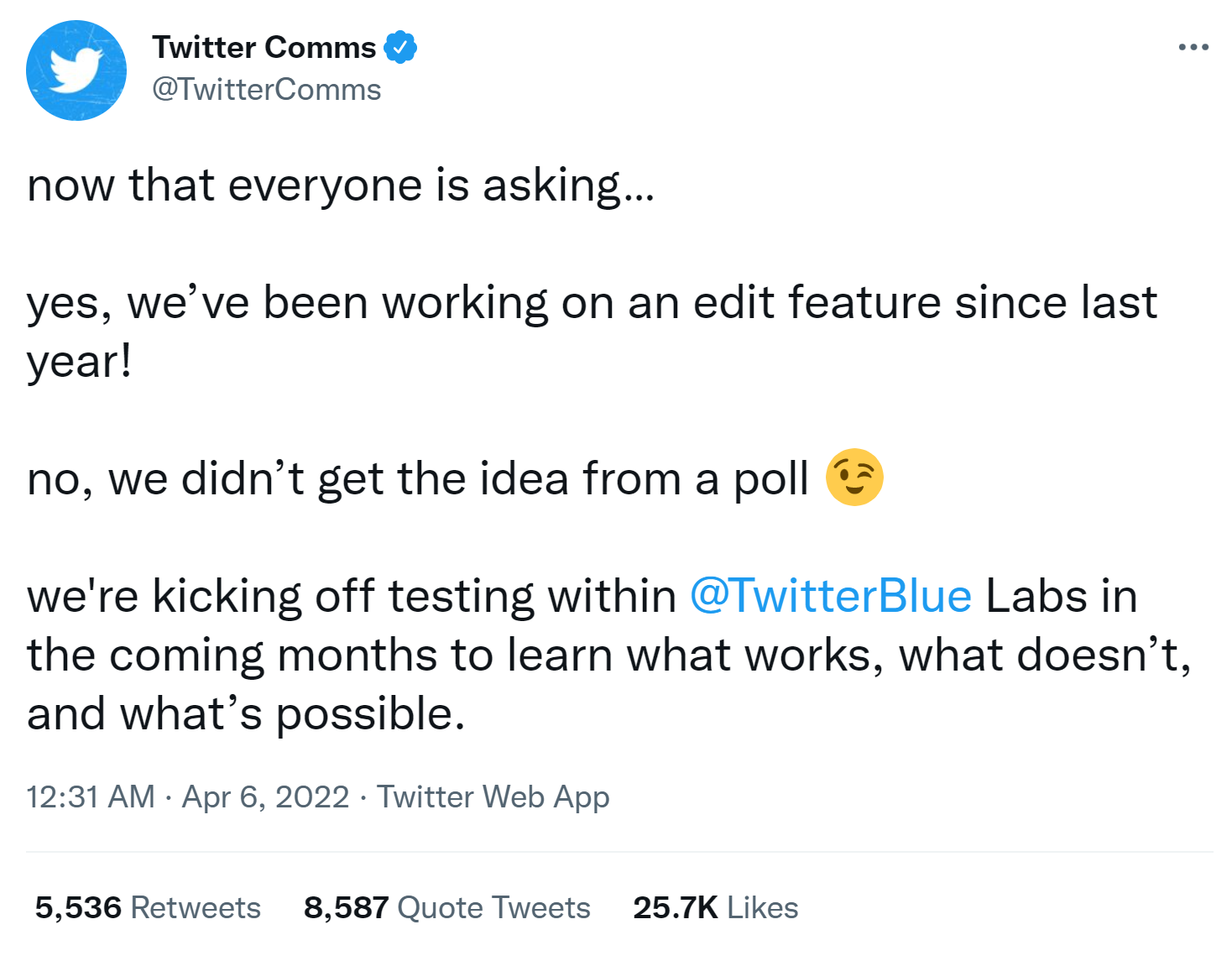This screenshot has height=961, width=1232.
Task: Click the word "poll" before the emoji
Action: tap(770, 479)
